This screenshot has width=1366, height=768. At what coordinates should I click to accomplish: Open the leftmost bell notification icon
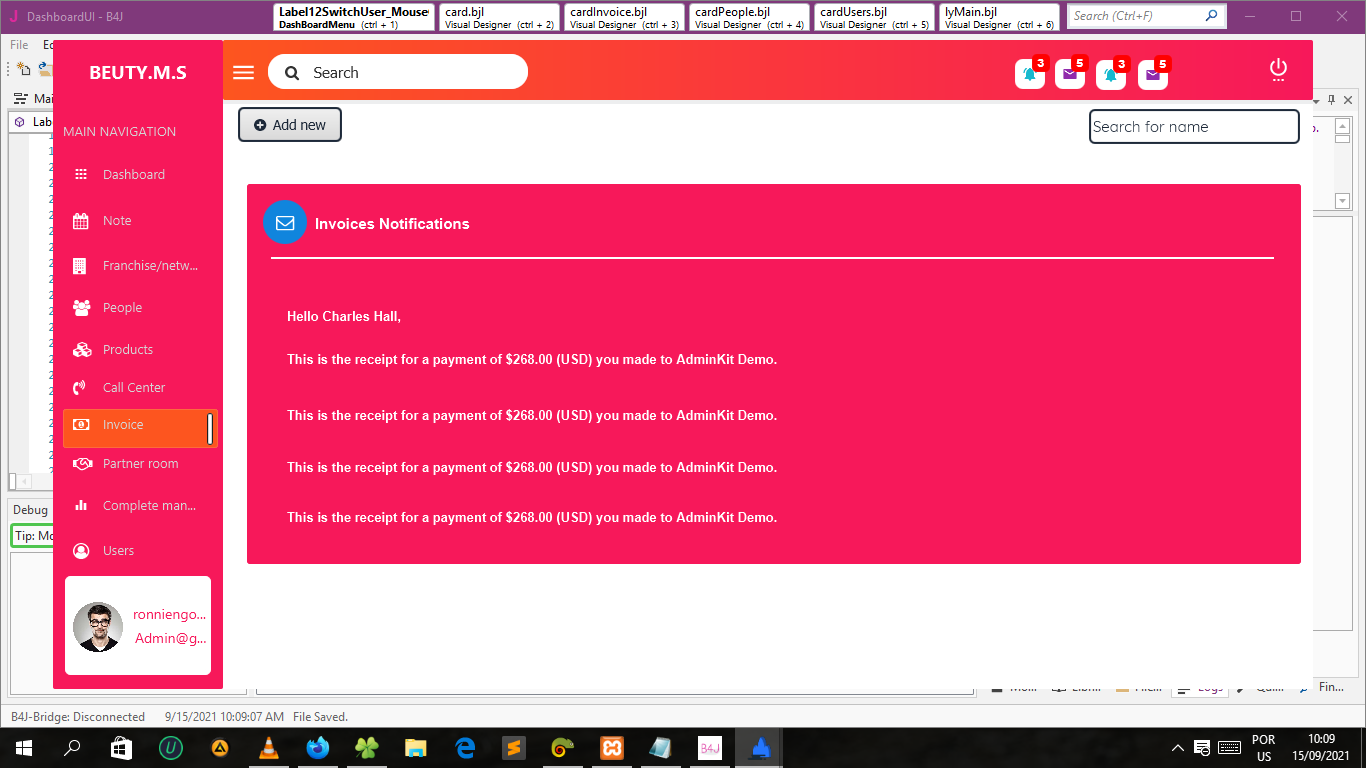point(1030,74)
